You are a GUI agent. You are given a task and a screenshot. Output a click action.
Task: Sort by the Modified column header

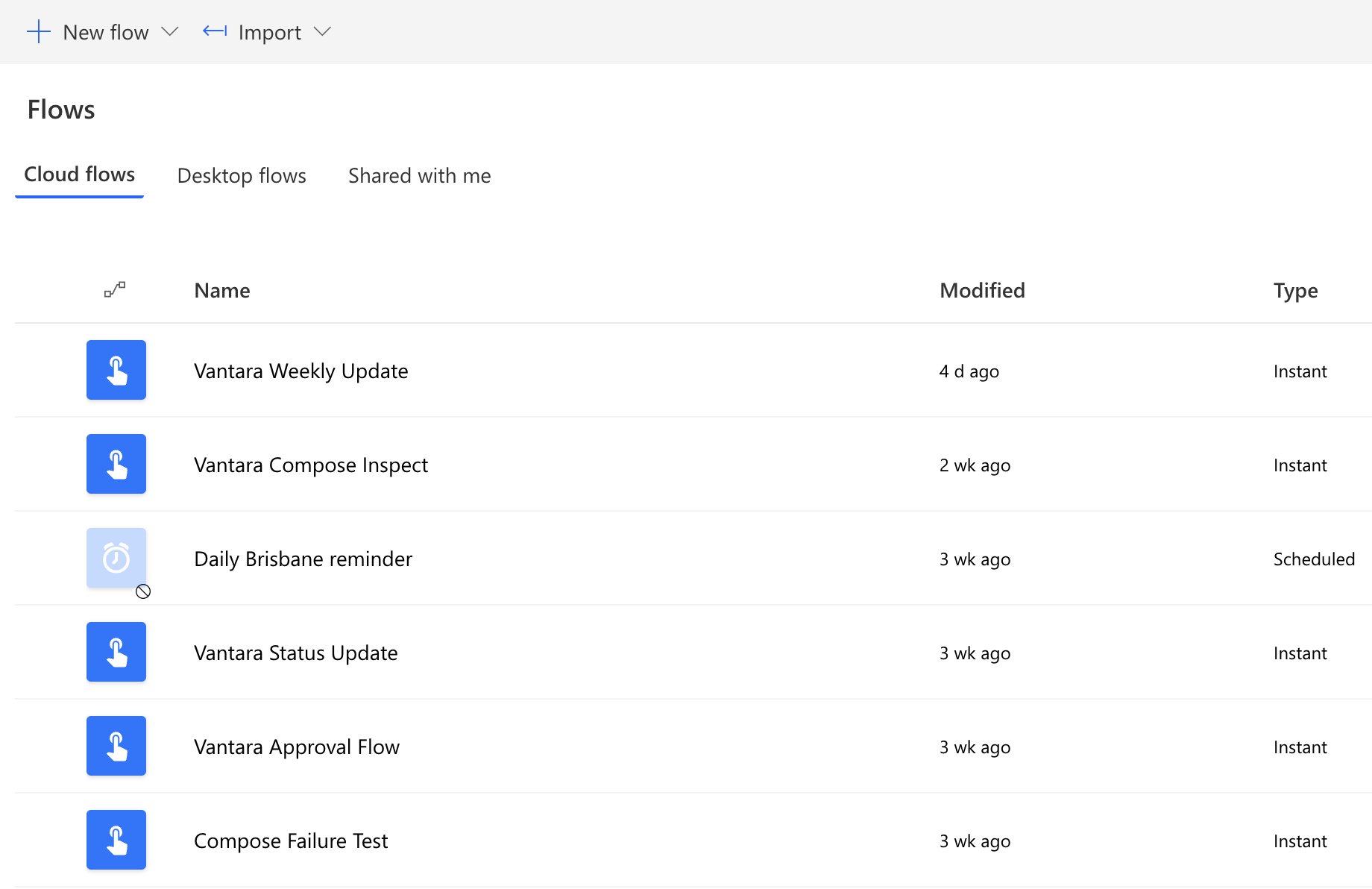click(982, 291)
